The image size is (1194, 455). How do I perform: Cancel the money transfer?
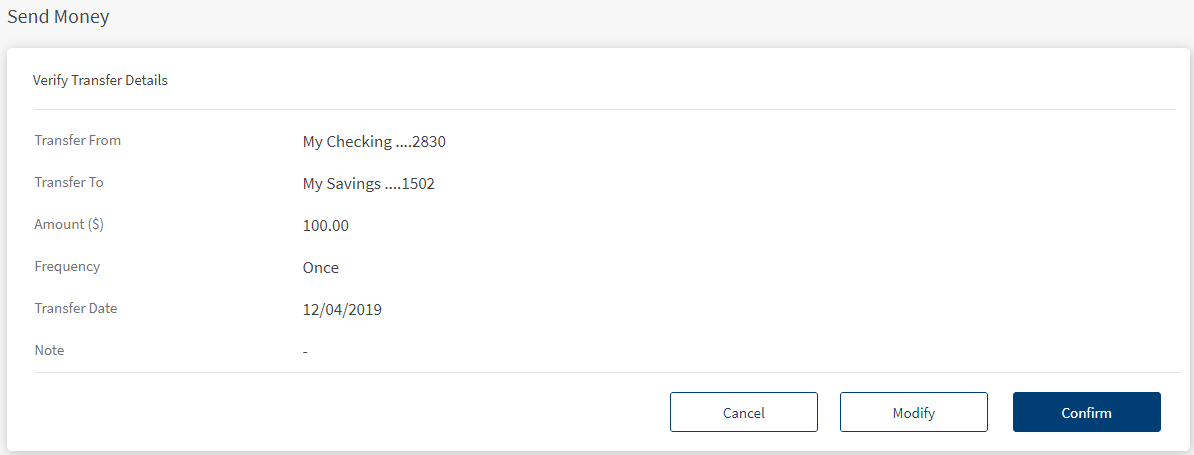tap(743, 412)
